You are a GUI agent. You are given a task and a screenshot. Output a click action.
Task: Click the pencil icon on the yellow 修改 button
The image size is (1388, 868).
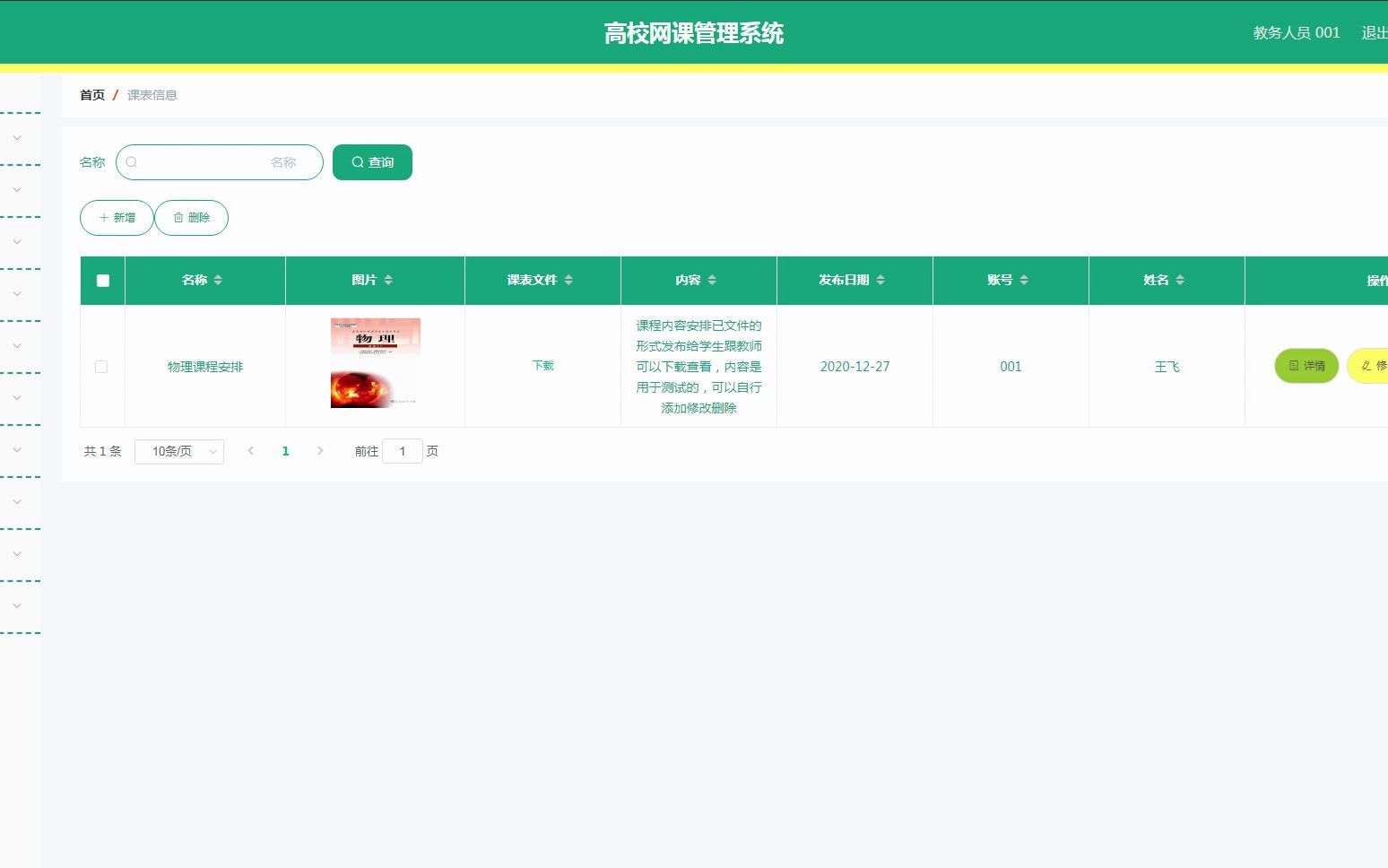(1365, 366)
